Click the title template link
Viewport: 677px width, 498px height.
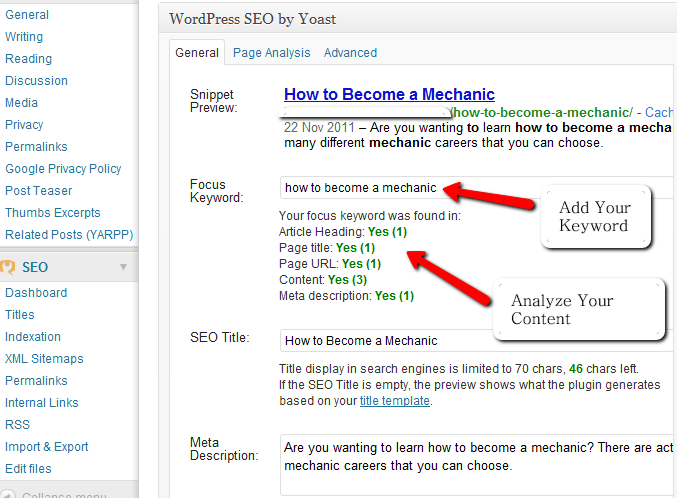395,401
